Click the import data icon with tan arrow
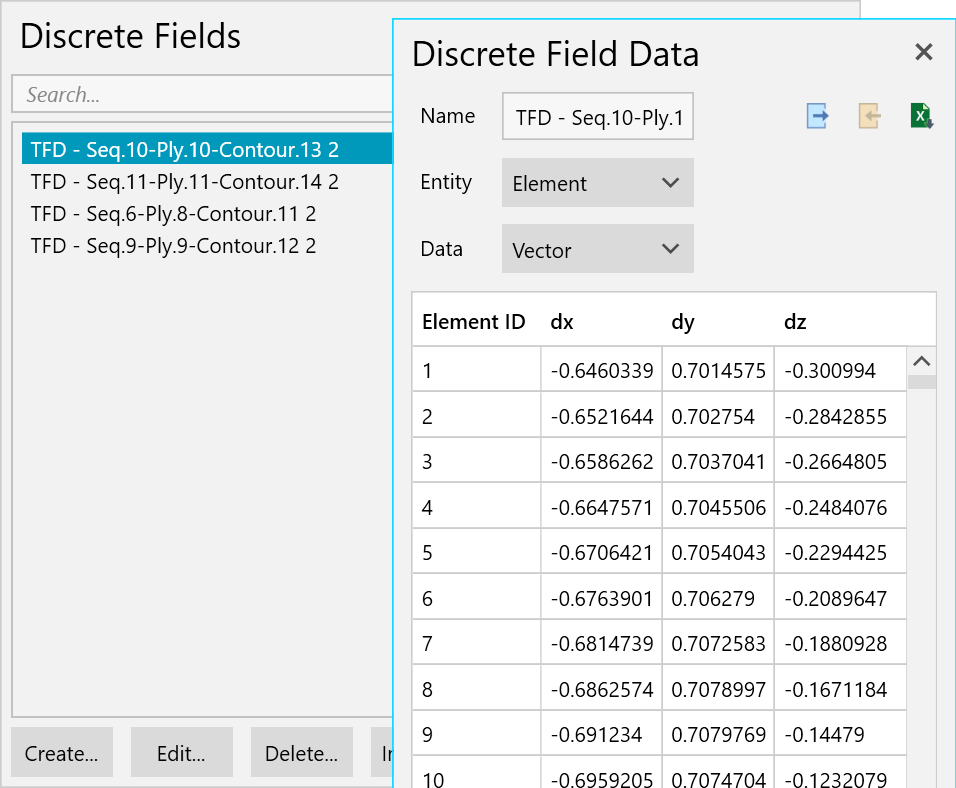The image size is (956, 788). pos(869,116)
